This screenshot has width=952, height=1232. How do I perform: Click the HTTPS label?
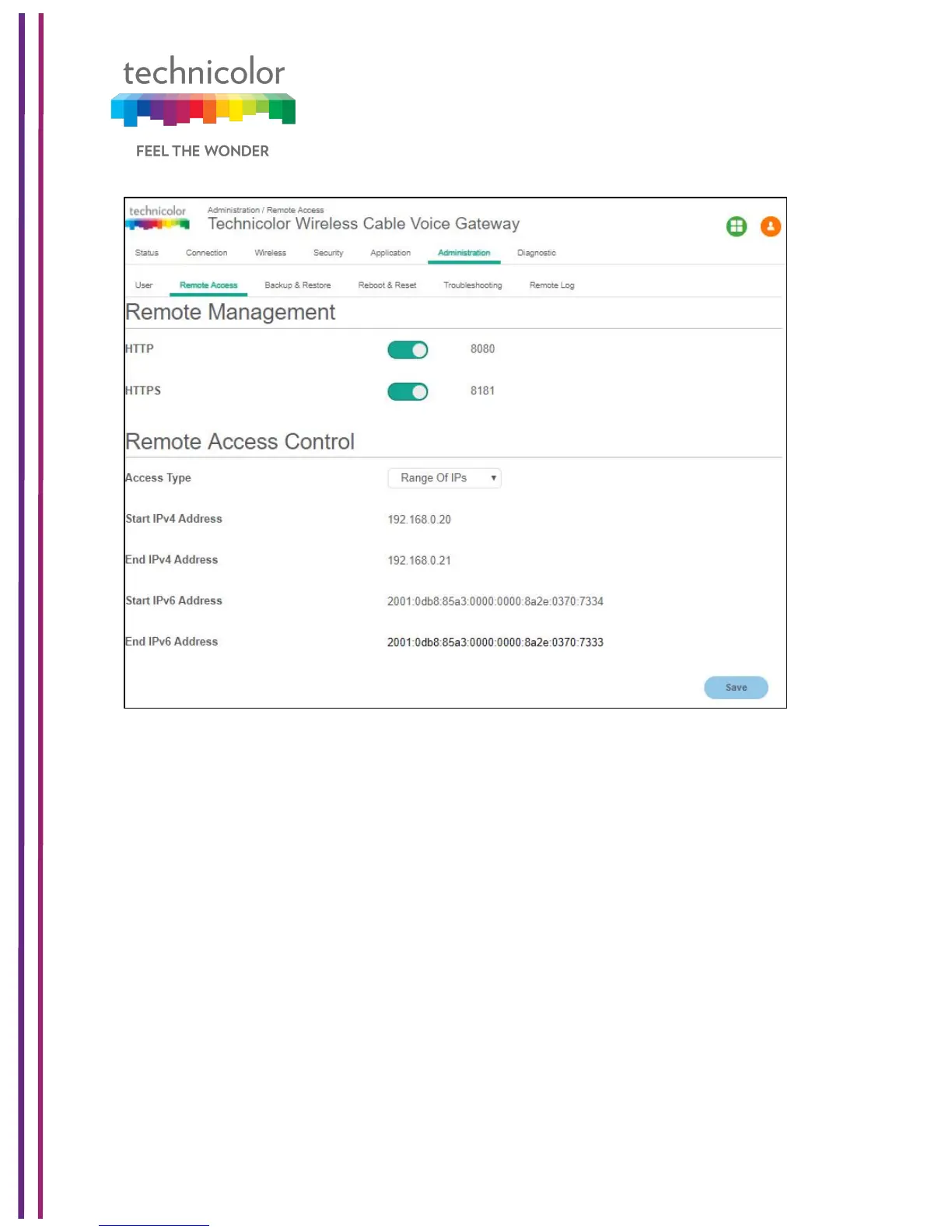(143, 390)
